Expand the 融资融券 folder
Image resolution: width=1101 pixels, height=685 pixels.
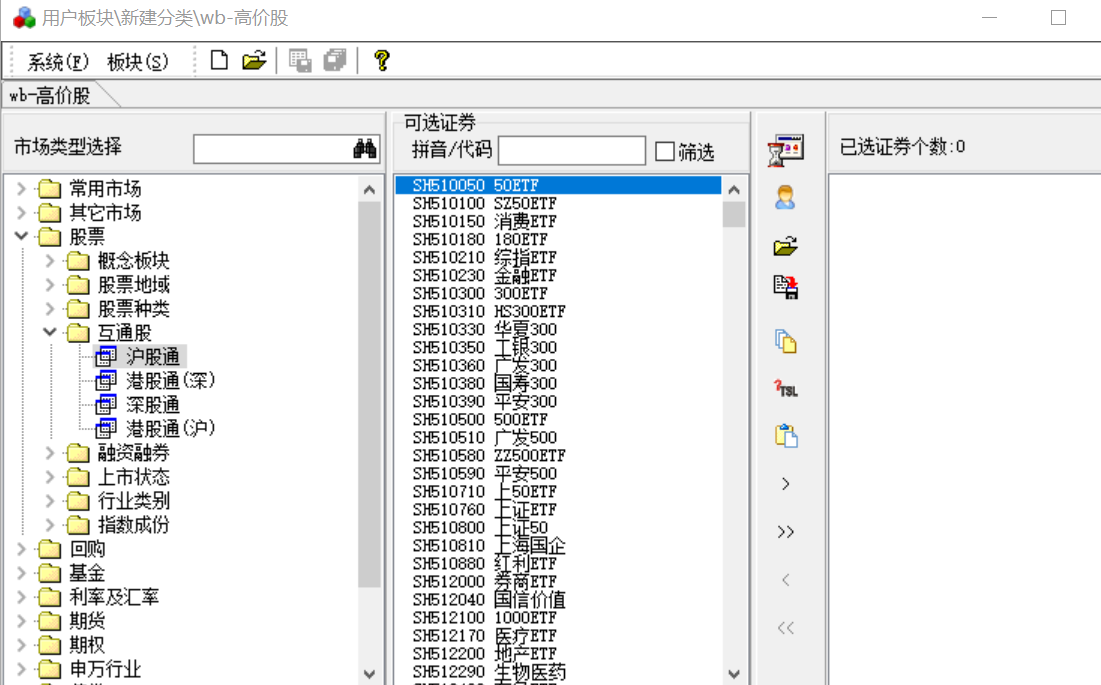click(x=49, y=453)
